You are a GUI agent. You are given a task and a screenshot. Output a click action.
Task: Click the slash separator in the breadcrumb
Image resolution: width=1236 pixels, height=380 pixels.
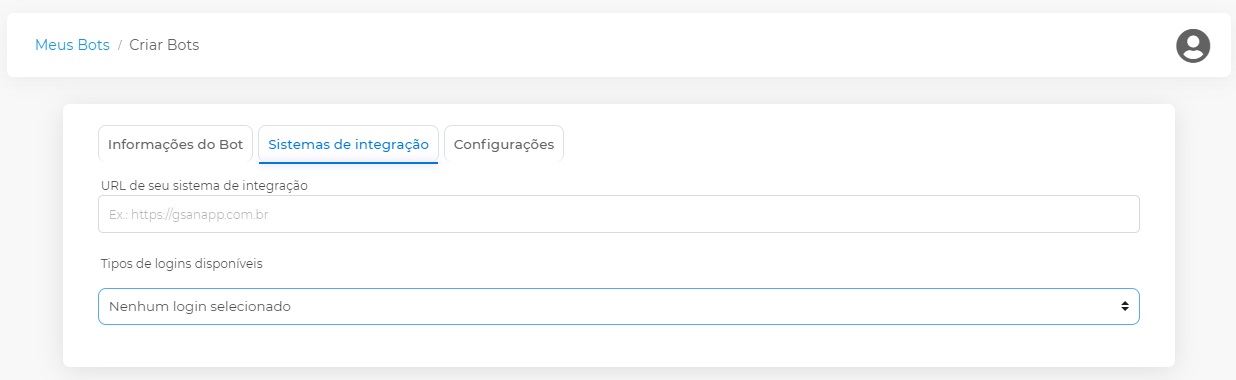click(120, 45)
